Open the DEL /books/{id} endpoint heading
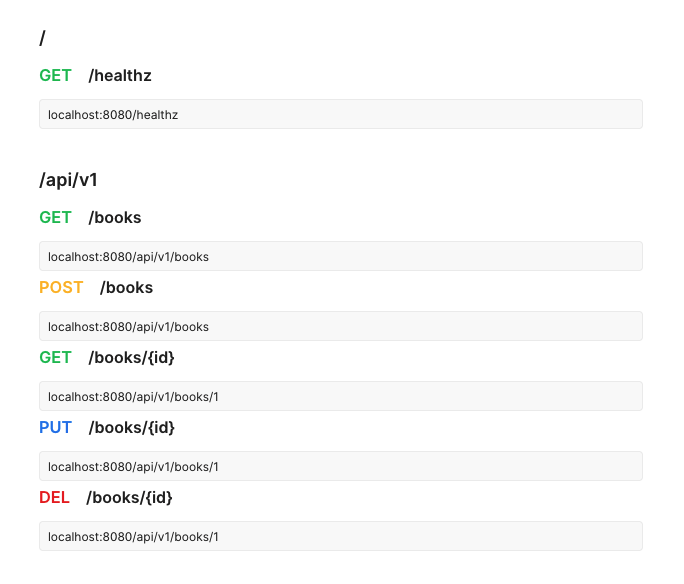 tap(106, 498)
